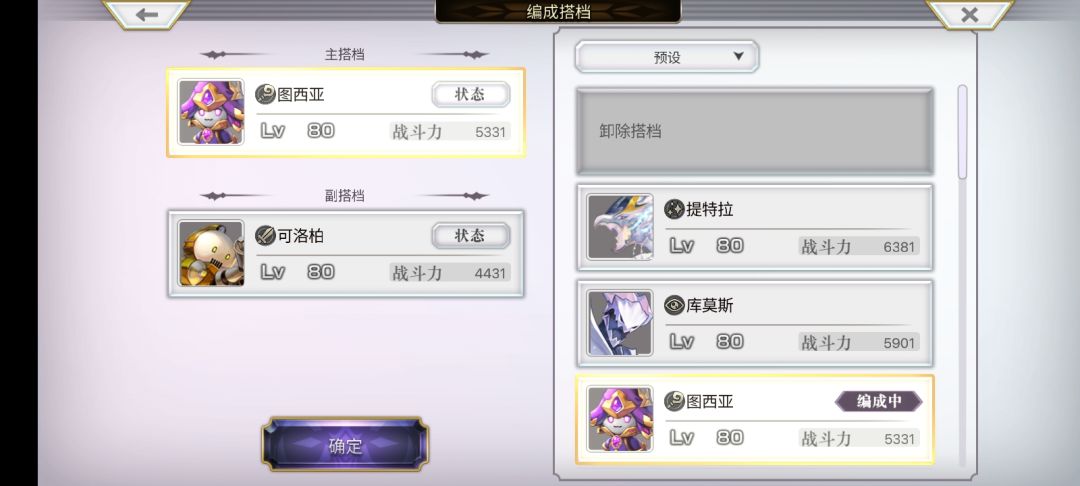Click 可洛柏's robot portrait in the sub slot

point(211,253)
